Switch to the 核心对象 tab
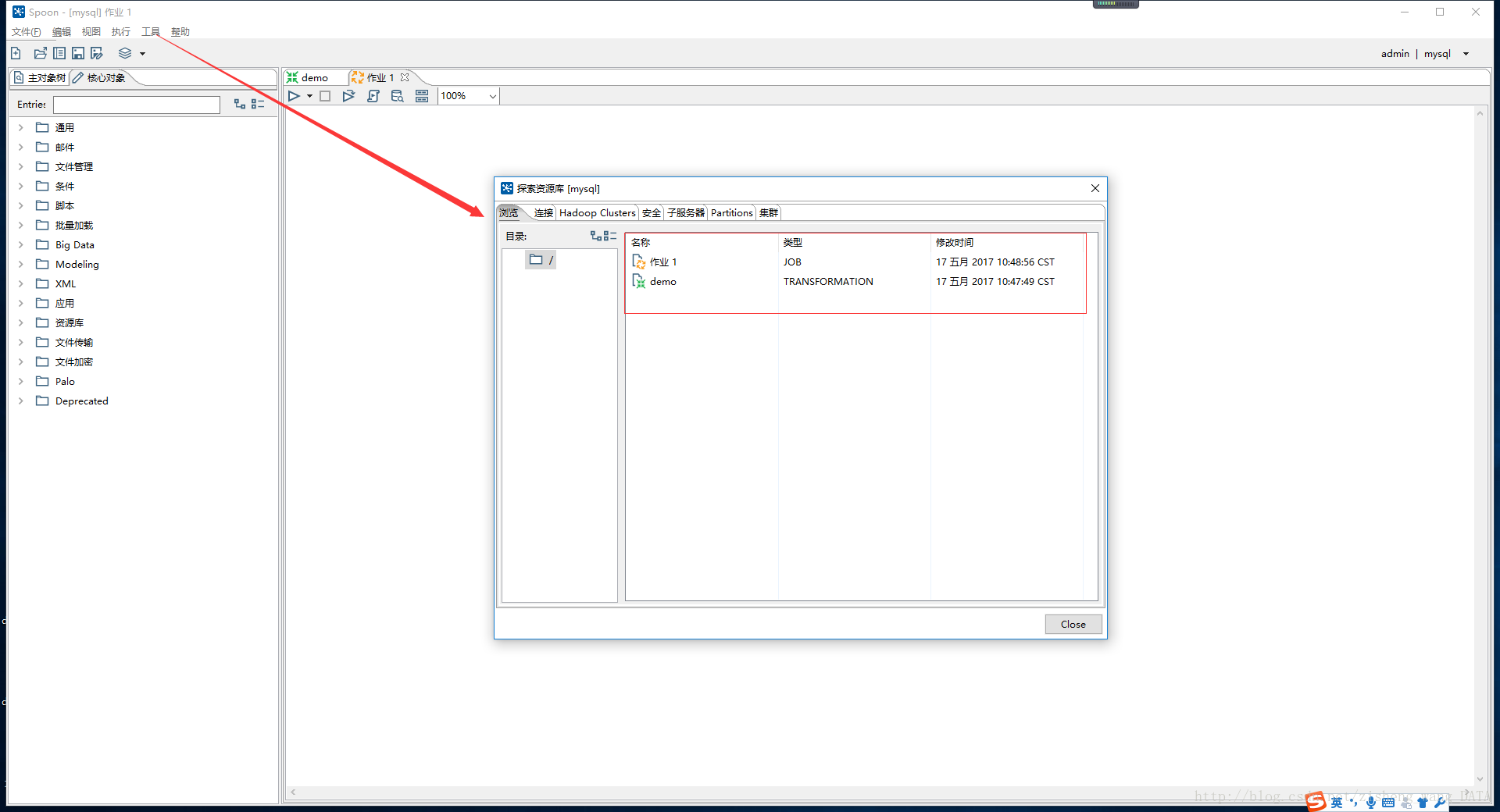Screen dimensions: 1500x812 click(99, 77)
